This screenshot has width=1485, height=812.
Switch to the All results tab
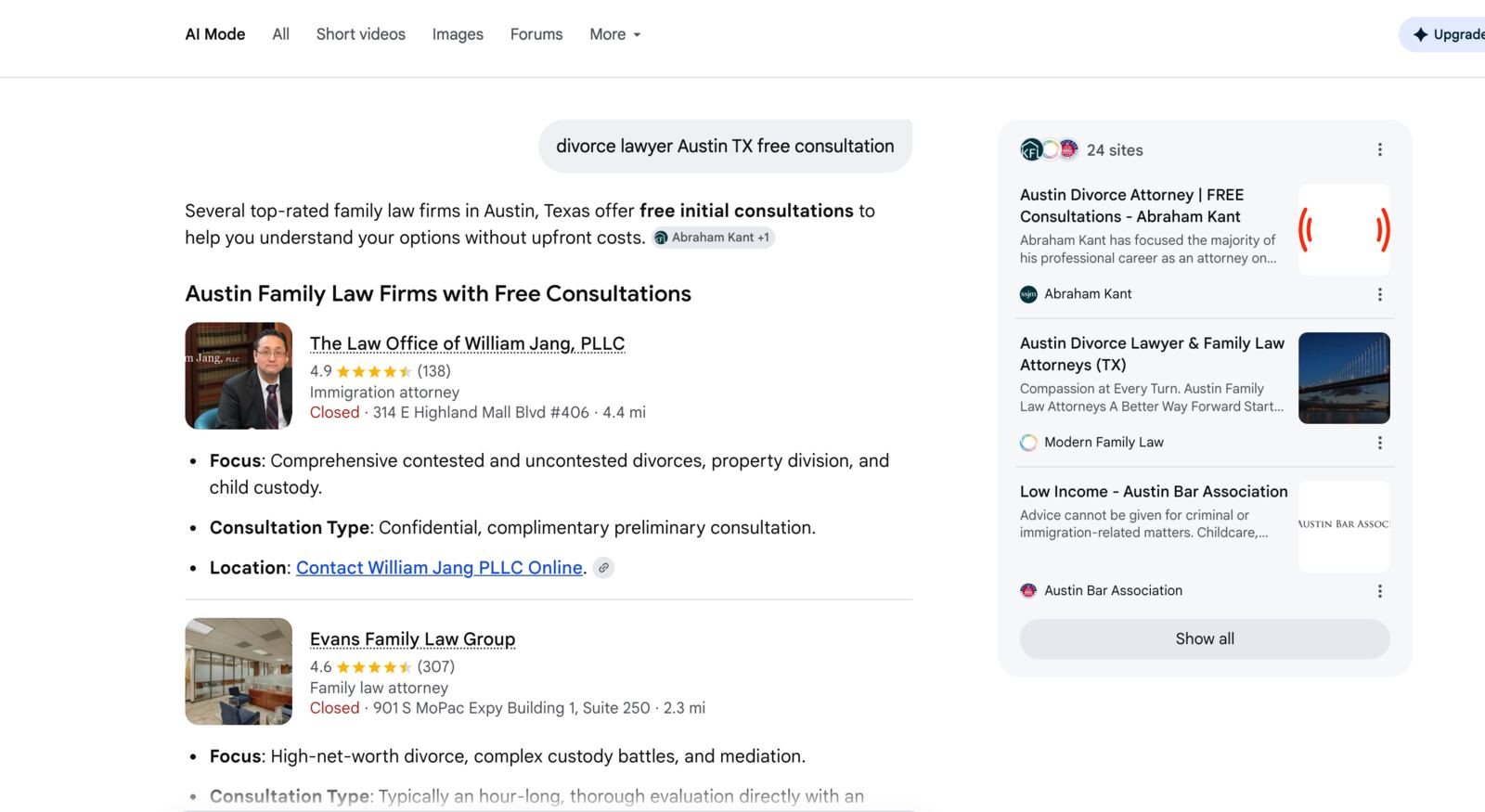281,34
